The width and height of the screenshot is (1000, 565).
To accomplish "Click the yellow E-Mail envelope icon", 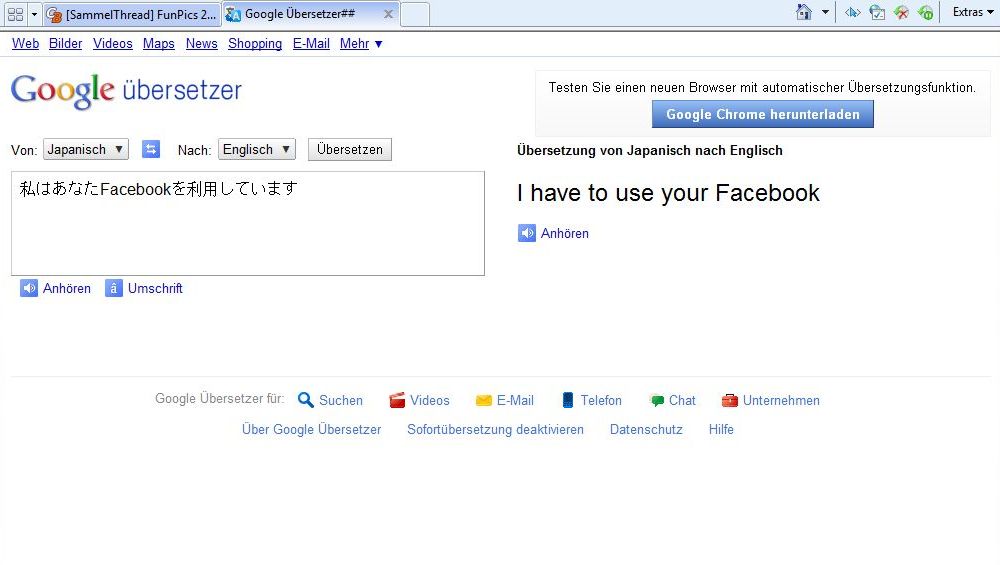I will click(x=484, y=400).
